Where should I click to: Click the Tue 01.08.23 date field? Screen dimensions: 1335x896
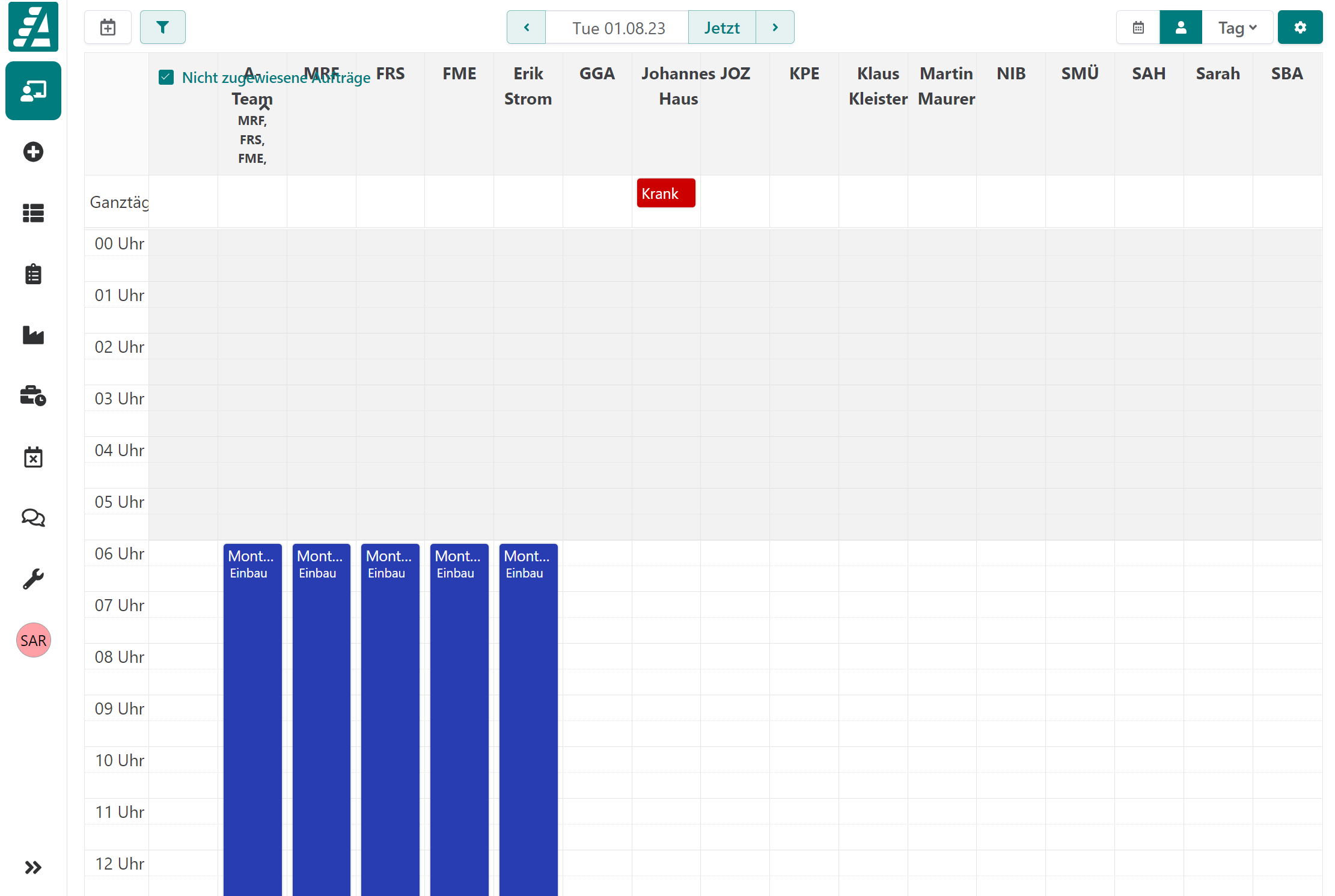point(618,27)
